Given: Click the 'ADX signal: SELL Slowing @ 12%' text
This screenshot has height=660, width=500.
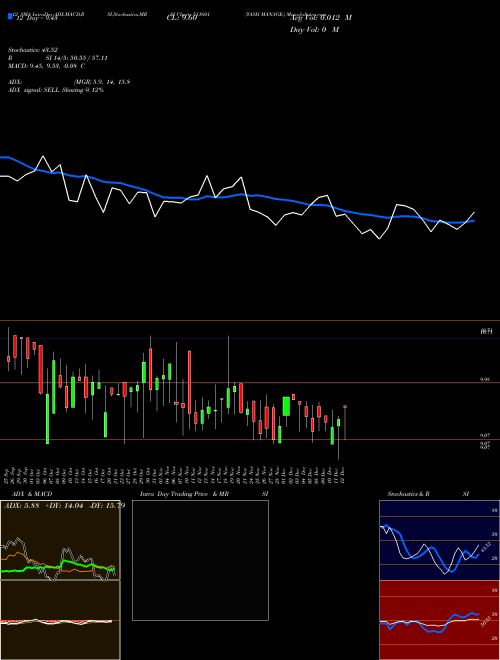Looking at the screenshot, I should [x=56, y=90].
